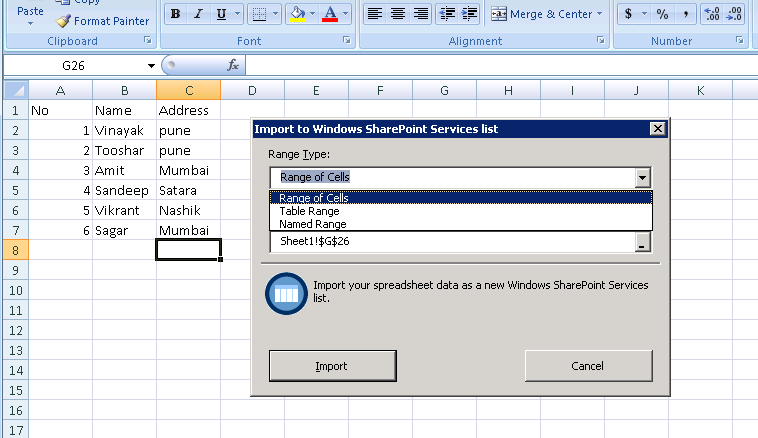Align text right
758x438 pixels.
tap(421, 14)
